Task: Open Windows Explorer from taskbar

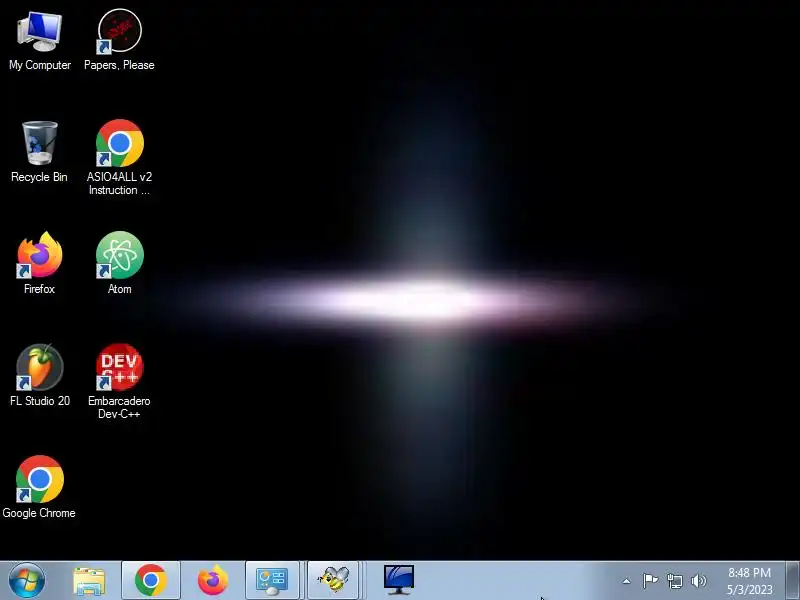Action: coord(89,581)
